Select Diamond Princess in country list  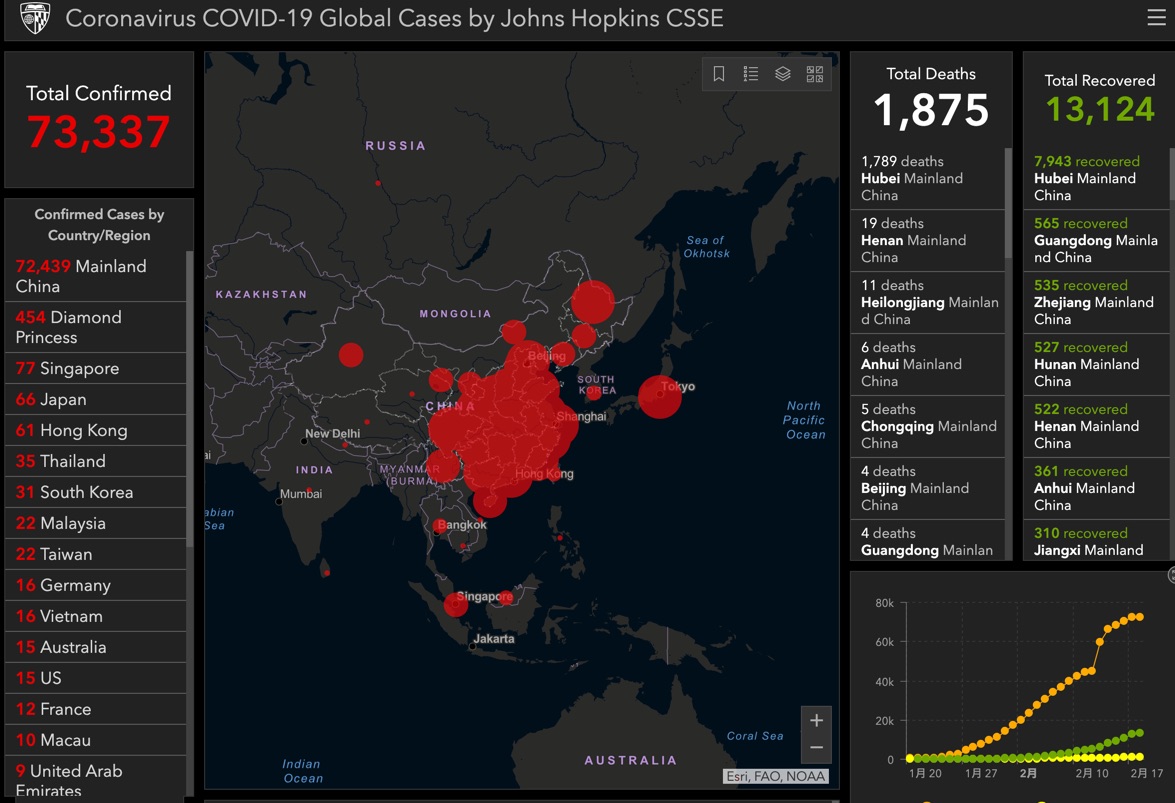(95, 327)
